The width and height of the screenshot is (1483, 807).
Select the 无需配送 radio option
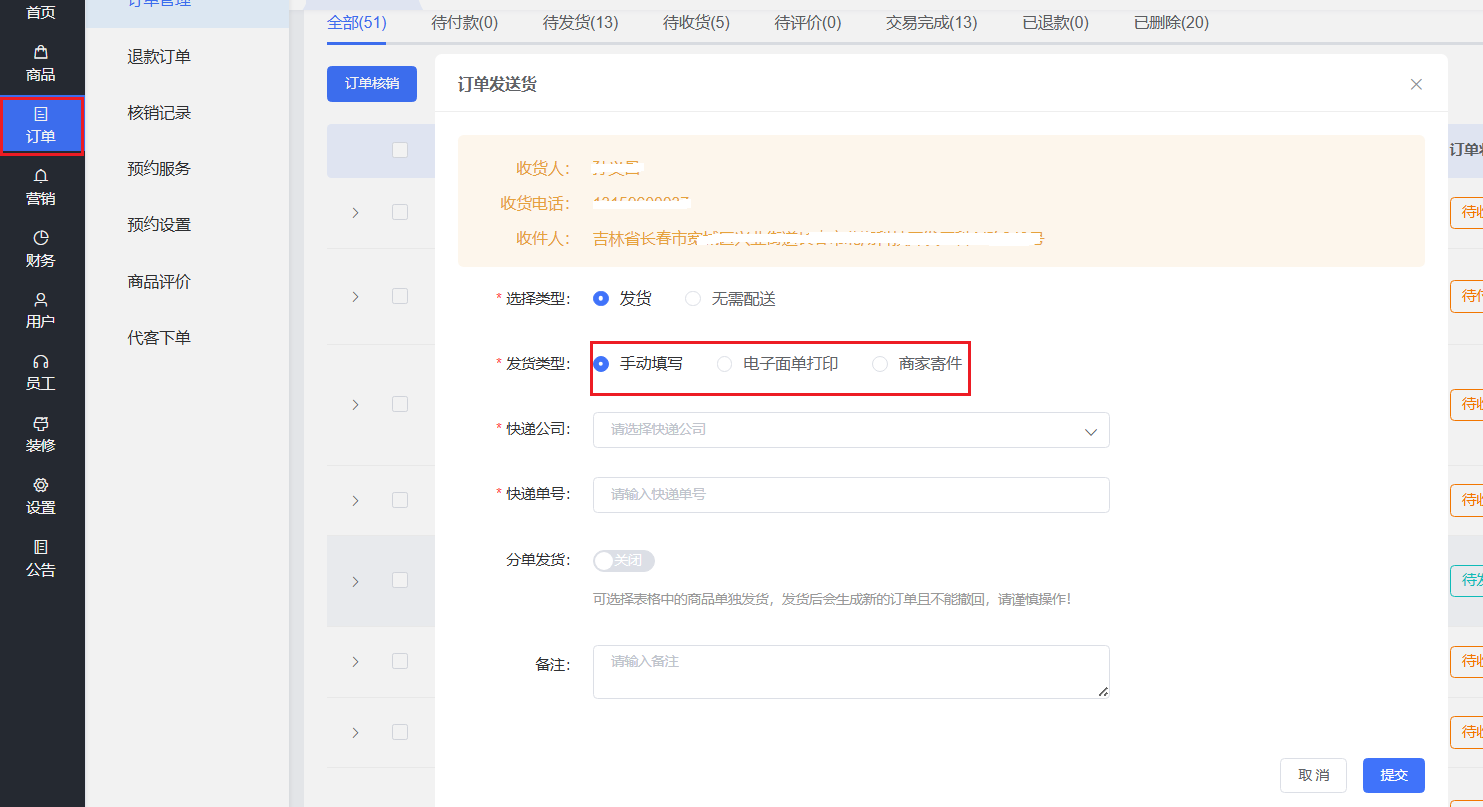click(x=730, y=298)
